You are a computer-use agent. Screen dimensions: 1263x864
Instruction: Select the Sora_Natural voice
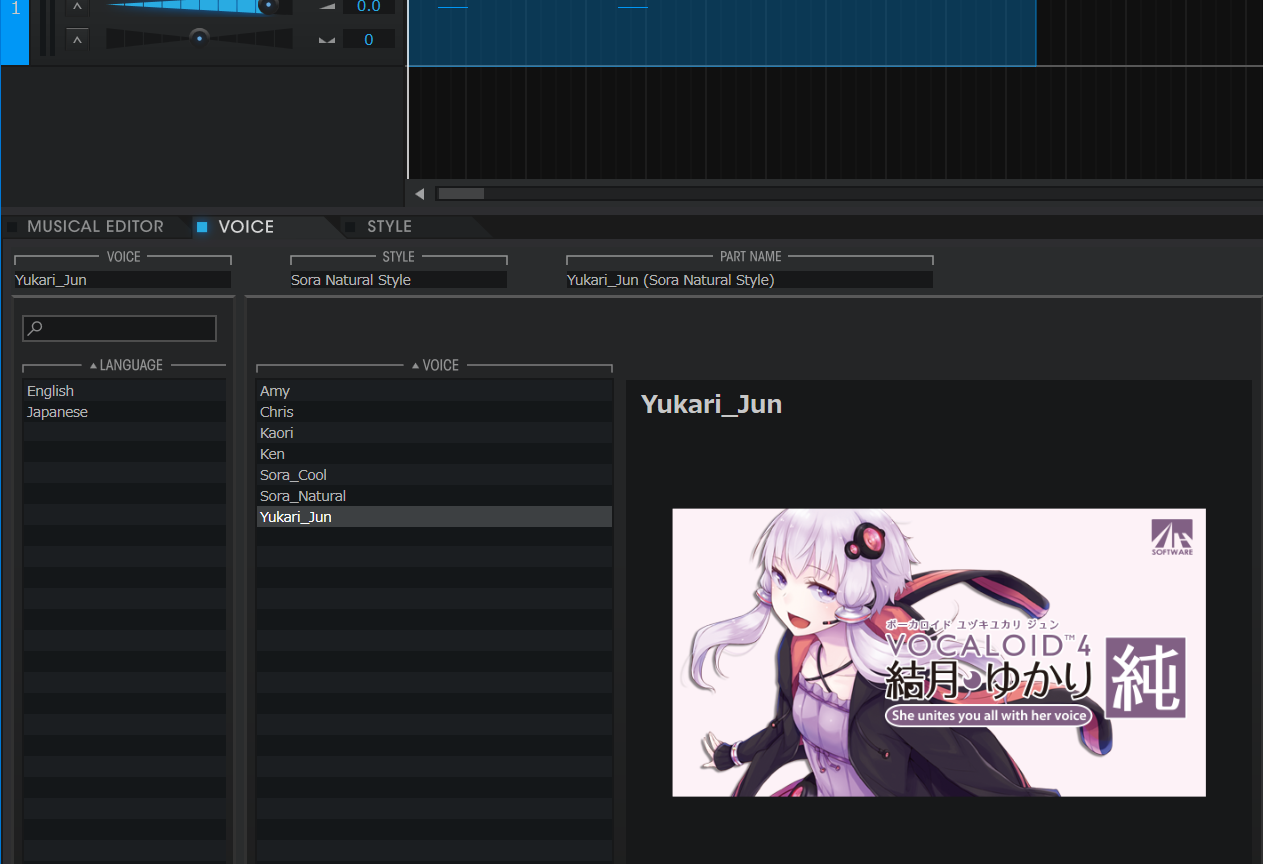434,496
